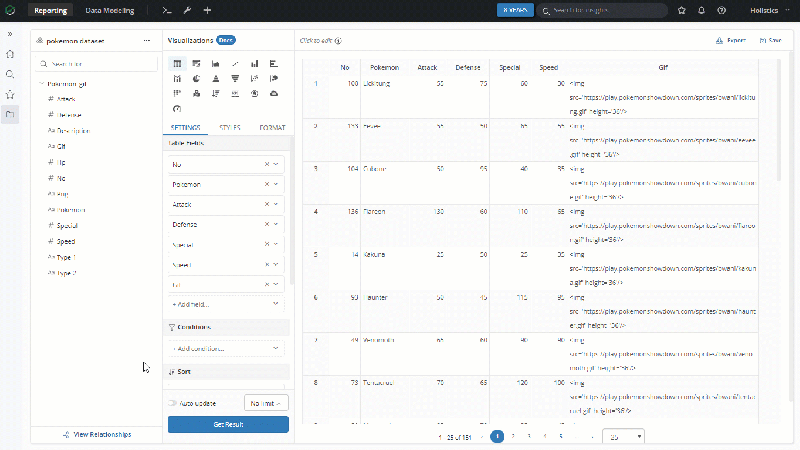The image size is (800, 450).
Task: Select the Scatter chart visualization
Action: click(x=255, y=79)
